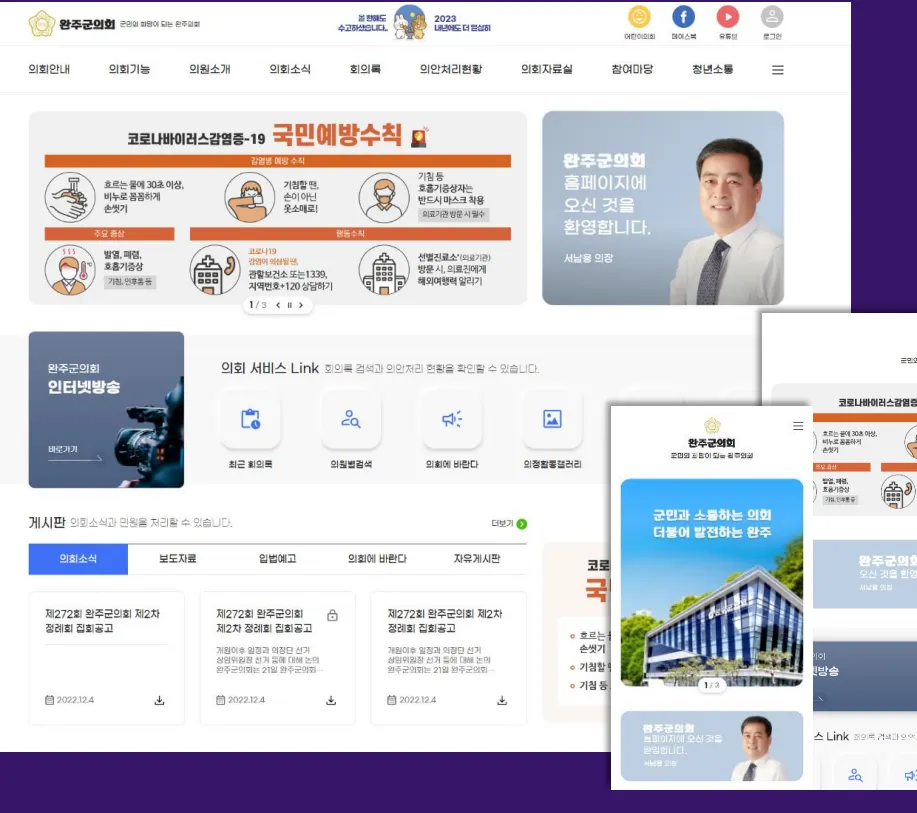Viewport: 917px width, 813px height.
Task: Open 의정활동갤러리 image icon
Action: coord(552,419)
